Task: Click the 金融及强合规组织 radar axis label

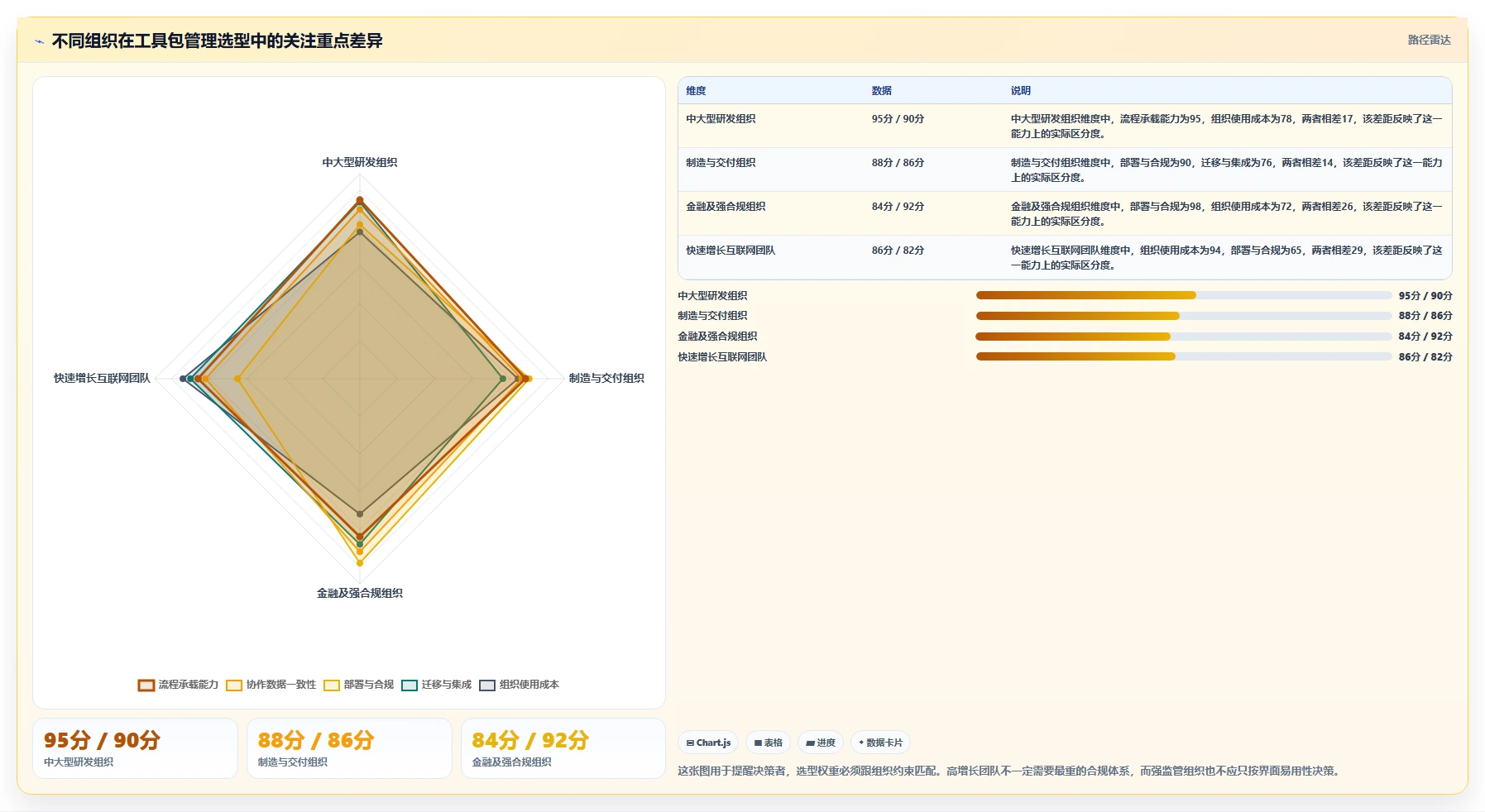Action: click(360, 594)
